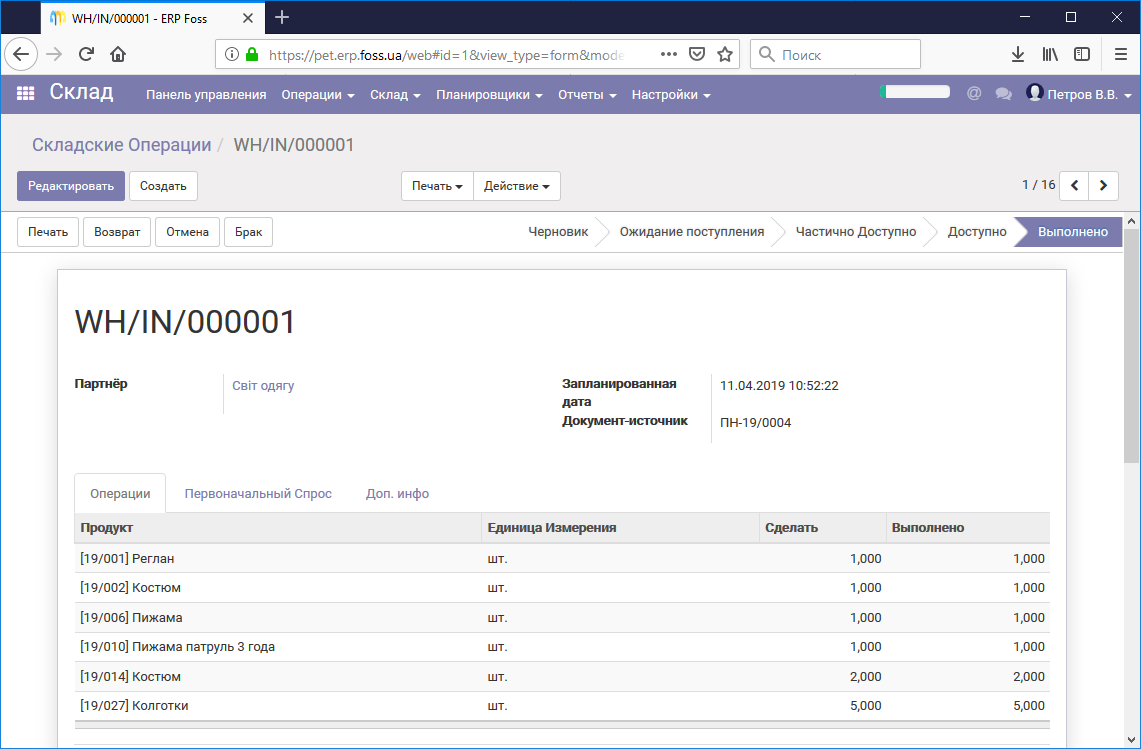
Task: Click the Склад app title
Action: [82, 92]
